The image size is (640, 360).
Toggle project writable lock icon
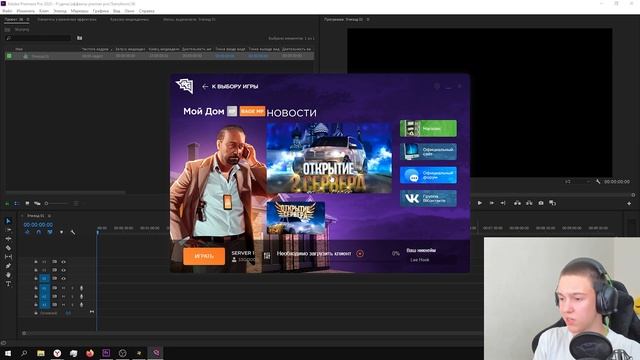7,203
